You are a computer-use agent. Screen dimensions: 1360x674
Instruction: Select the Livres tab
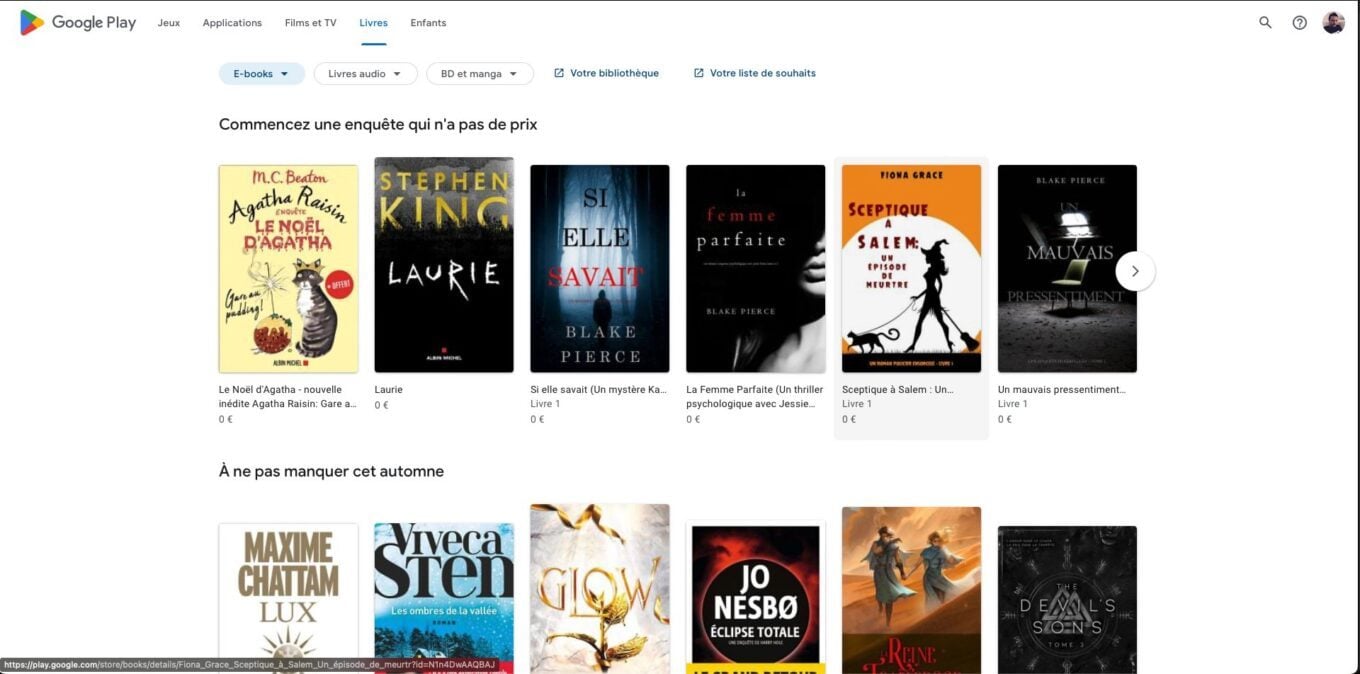374,22
